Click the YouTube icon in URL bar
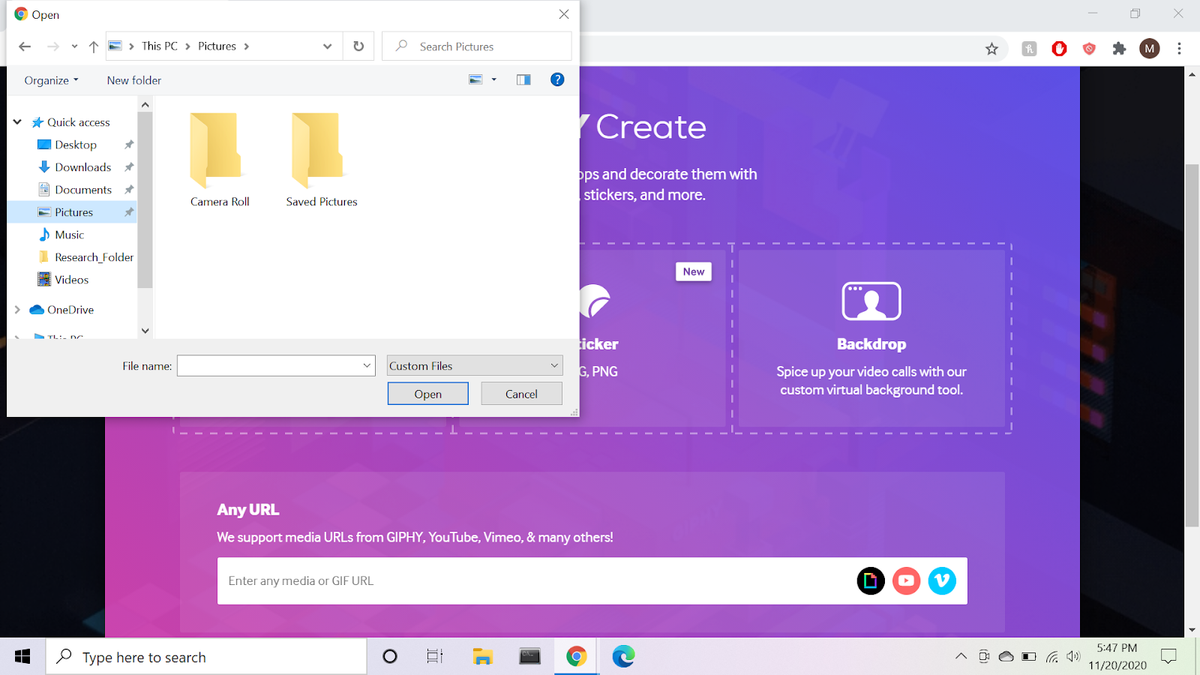Image resolution: width=1200 pixels, height=675 pixels. [906, 580]
